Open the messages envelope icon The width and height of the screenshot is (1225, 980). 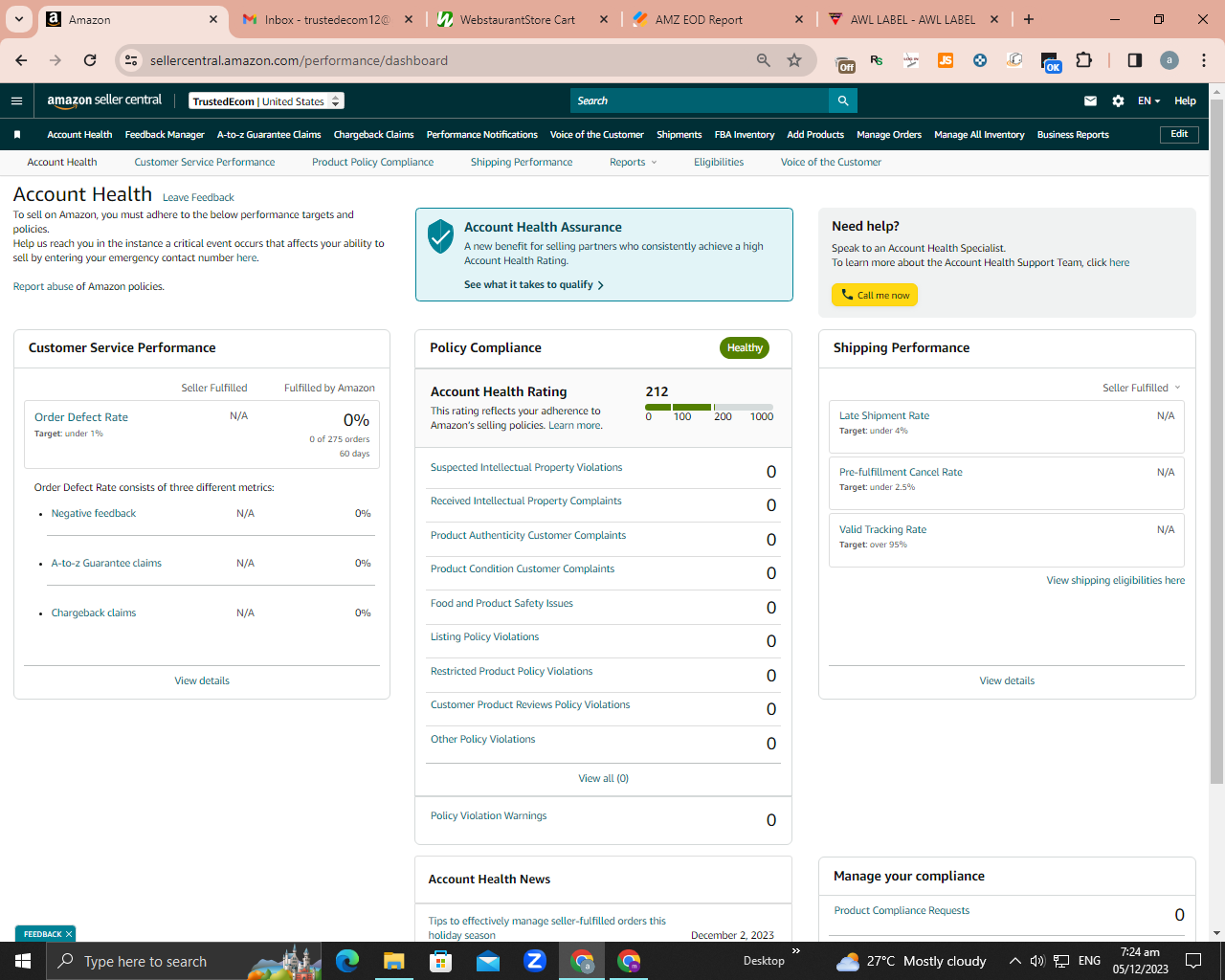click(x=1090, y=100)
